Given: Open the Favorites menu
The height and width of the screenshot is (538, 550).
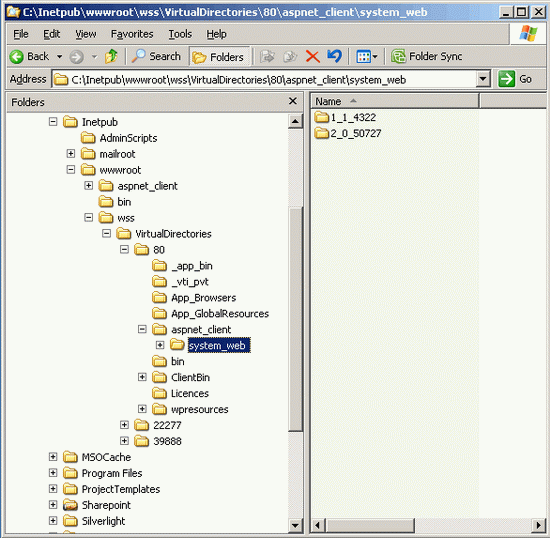Looking at the screenshot, I should (x=132, y=34).
